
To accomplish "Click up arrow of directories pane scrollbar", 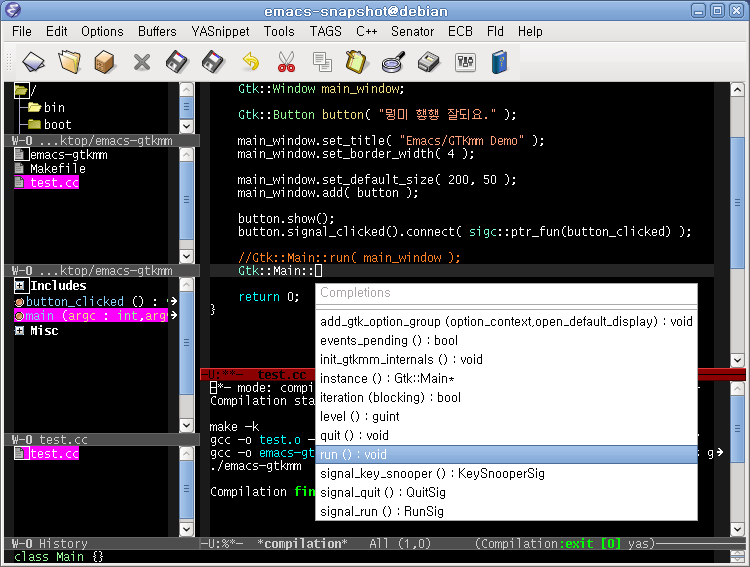I will tap(187, 89).
